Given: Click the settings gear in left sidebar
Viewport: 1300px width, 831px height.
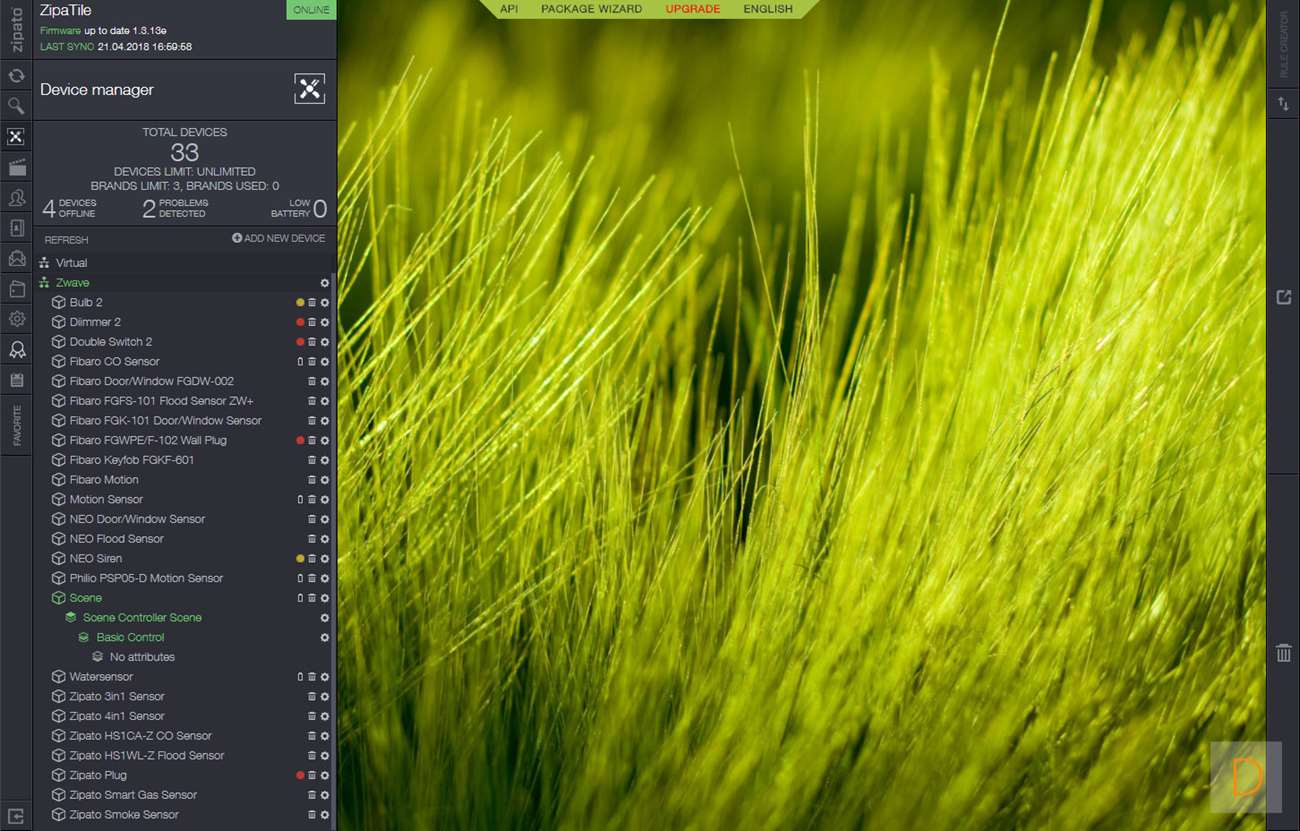Looking at the screenshot, I should [x=16, y=319].
